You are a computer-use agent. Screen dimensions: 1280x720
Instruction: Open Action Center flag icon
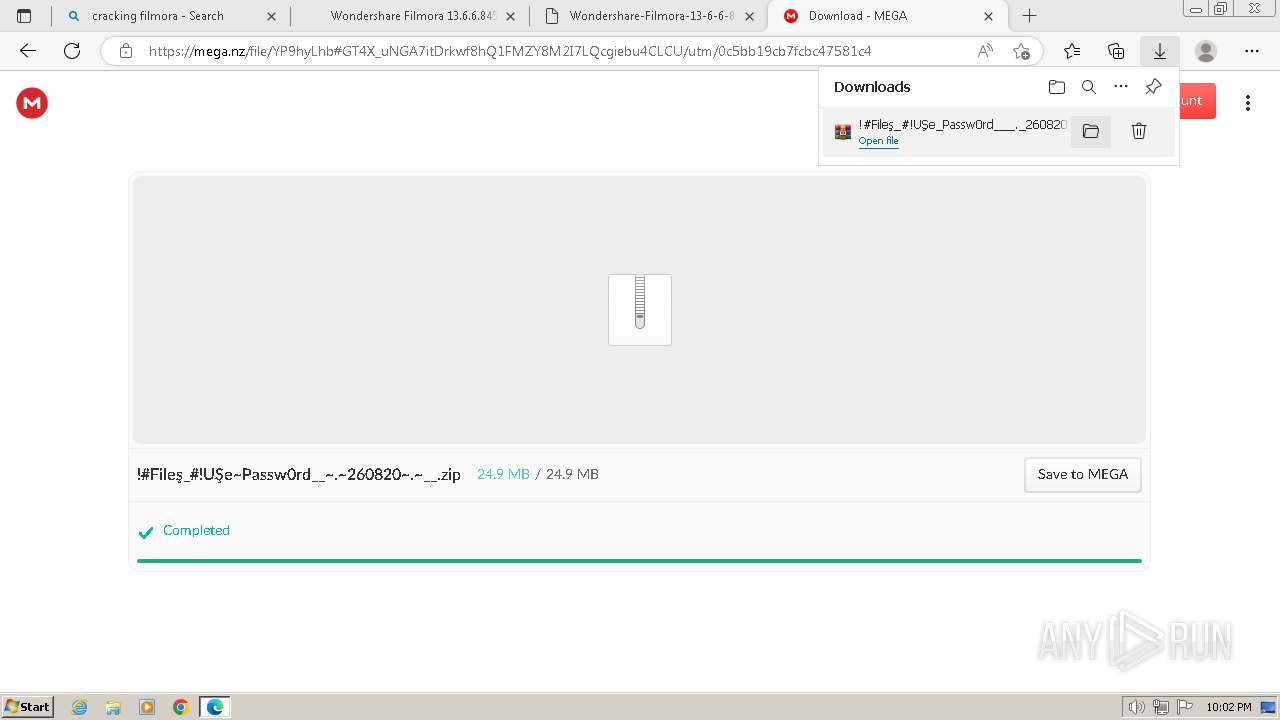coord(1185,707)
